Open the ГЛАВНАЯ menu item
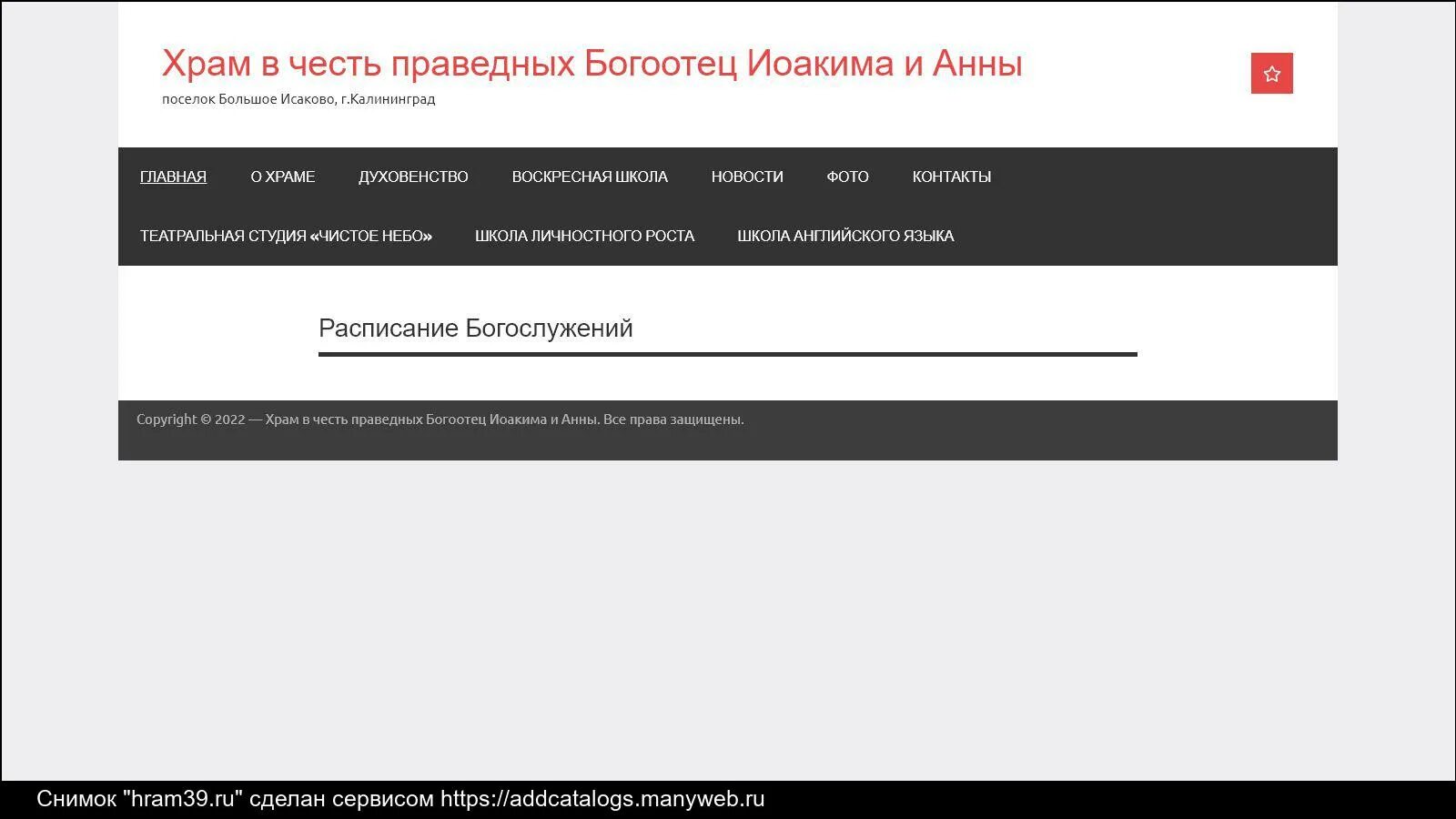1456x819 pixels. [173, 177]
